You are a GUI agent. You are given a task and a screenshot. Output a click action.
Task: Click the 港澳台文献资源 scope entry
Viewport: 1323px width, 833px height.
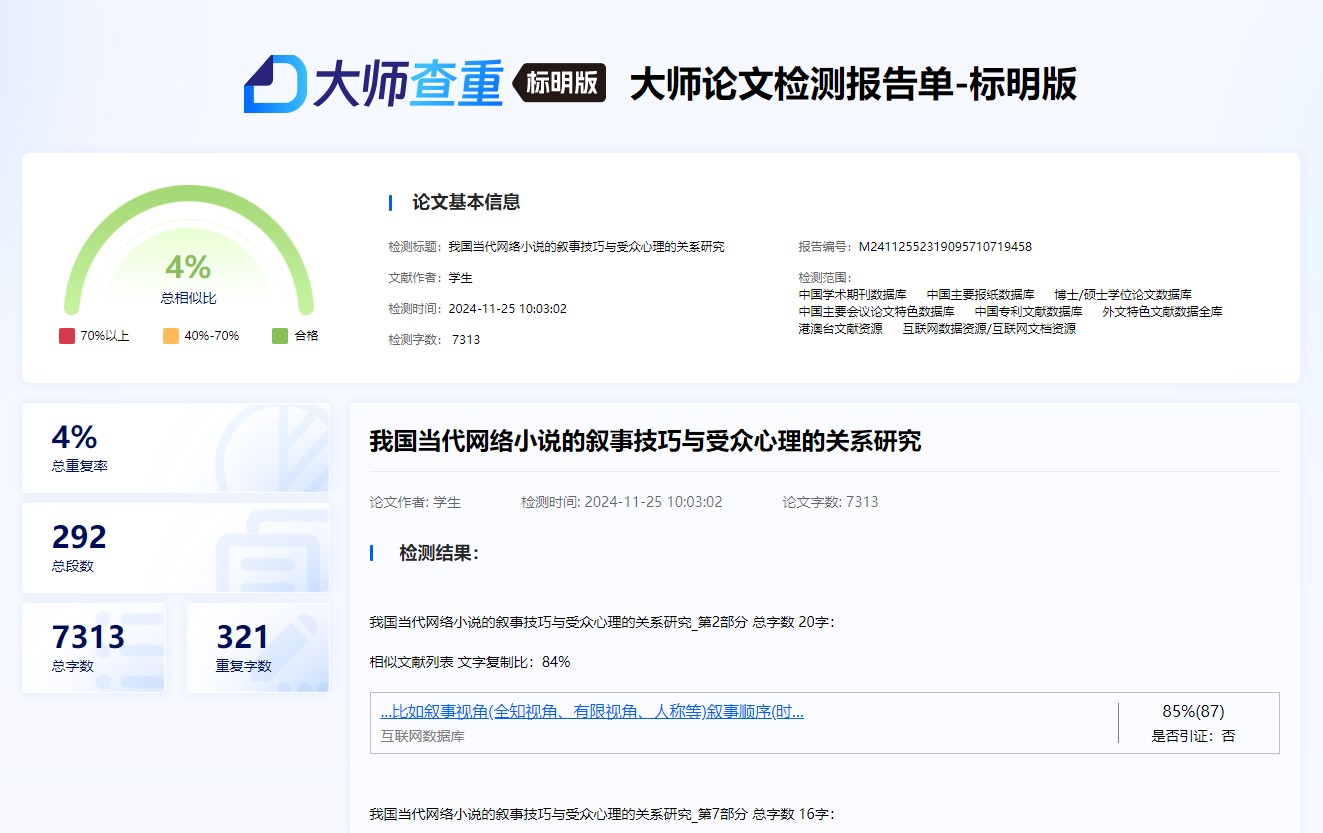point(840,328)
